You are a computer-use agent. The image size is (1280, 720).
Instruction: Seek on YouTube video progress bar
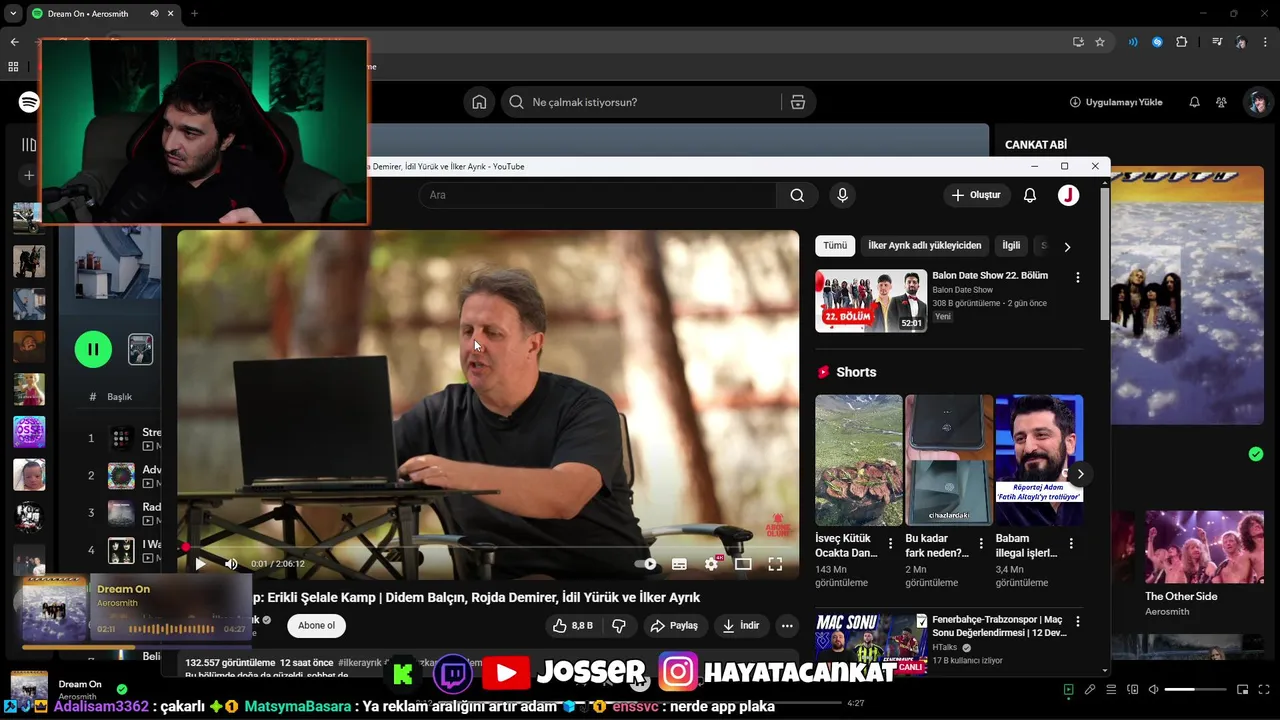[x=488, y=547]
